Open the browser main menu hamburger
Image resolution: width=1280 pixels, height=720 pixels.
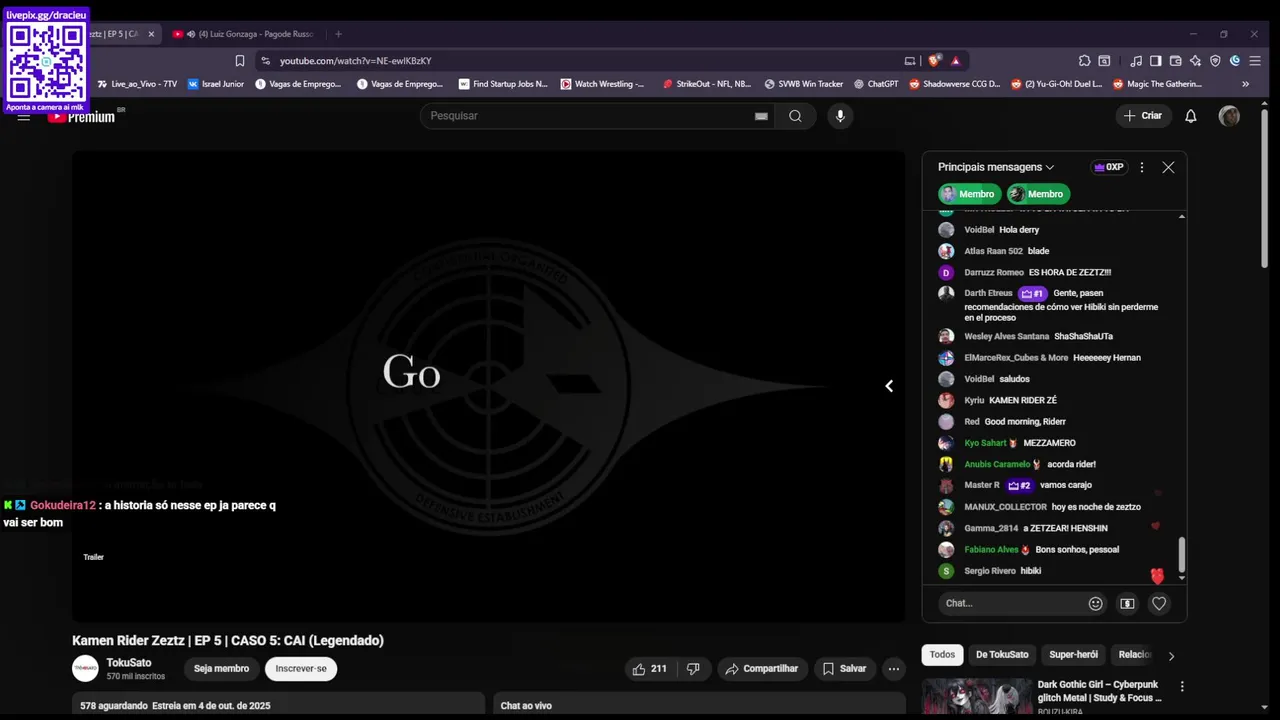(x=1255, y=61)
